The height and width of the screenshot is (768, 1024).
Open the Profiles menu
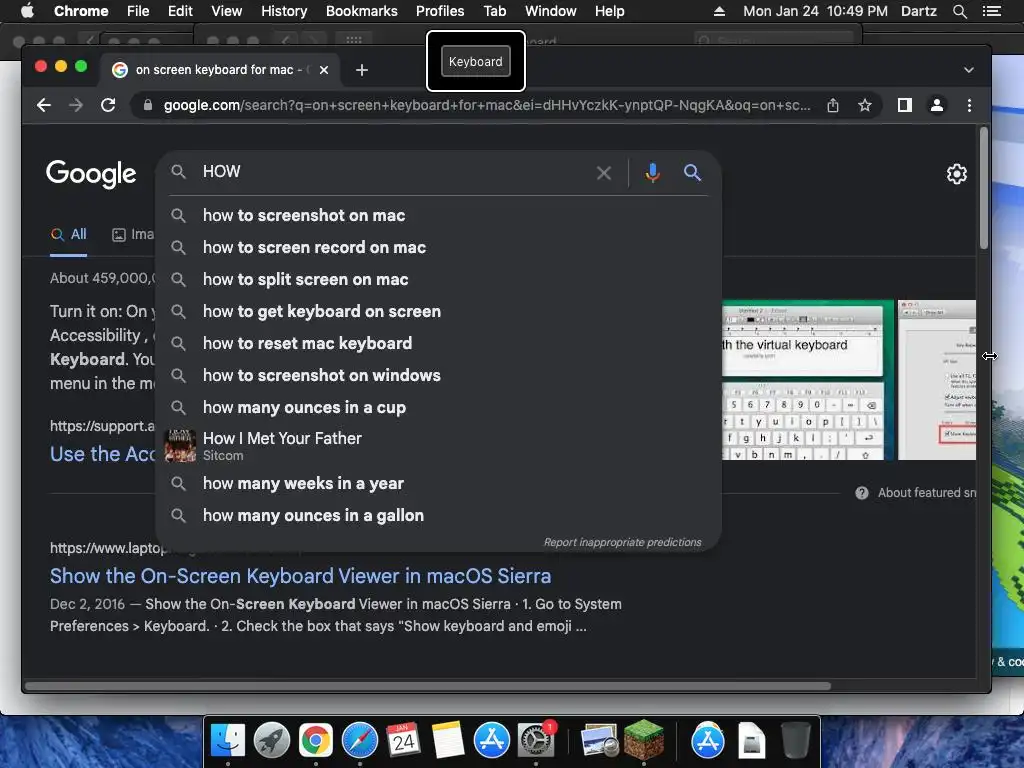(x=440, y=11)
